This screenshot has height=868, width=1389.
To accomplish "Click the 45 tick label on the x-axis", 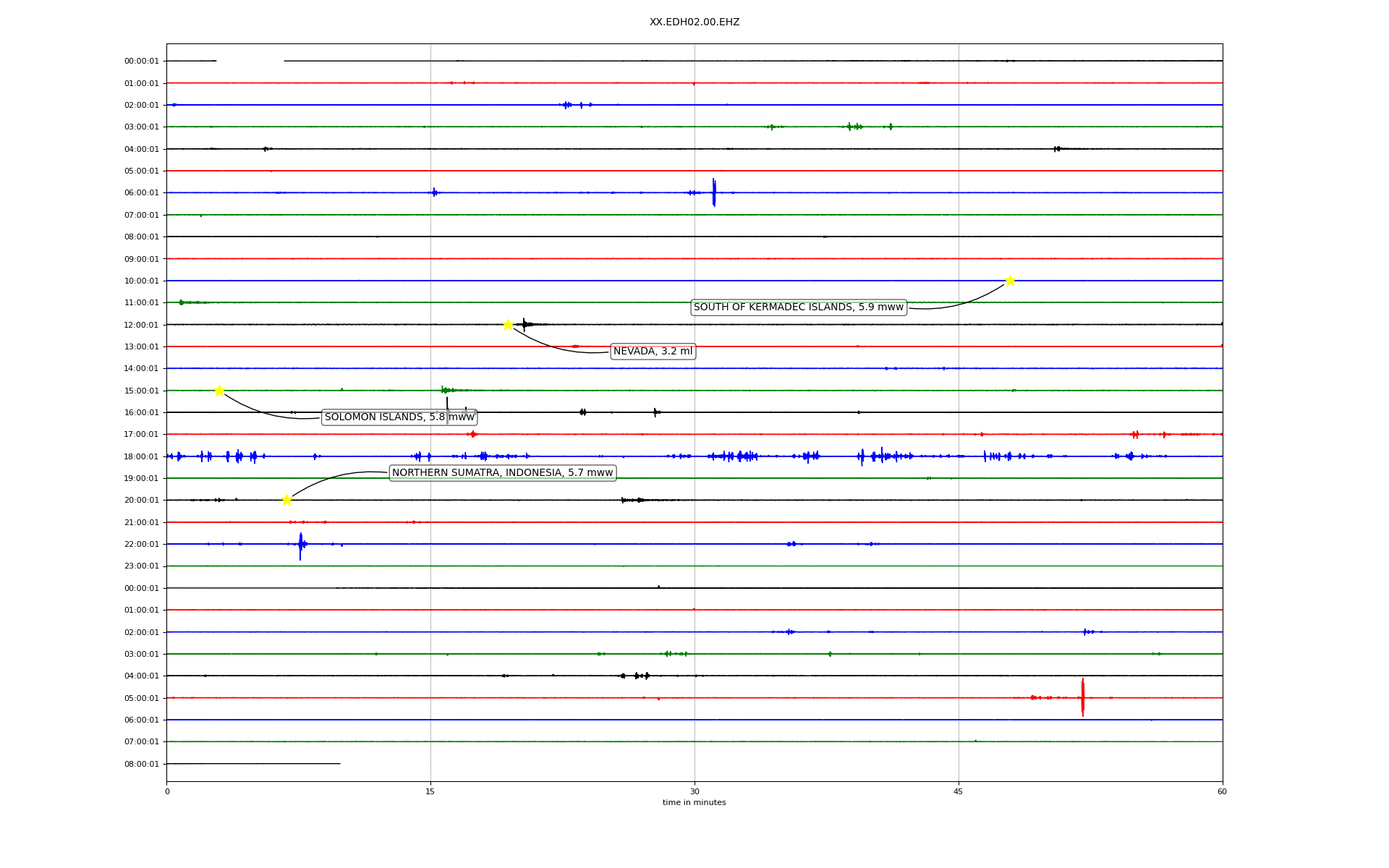I will pos(959,791).
